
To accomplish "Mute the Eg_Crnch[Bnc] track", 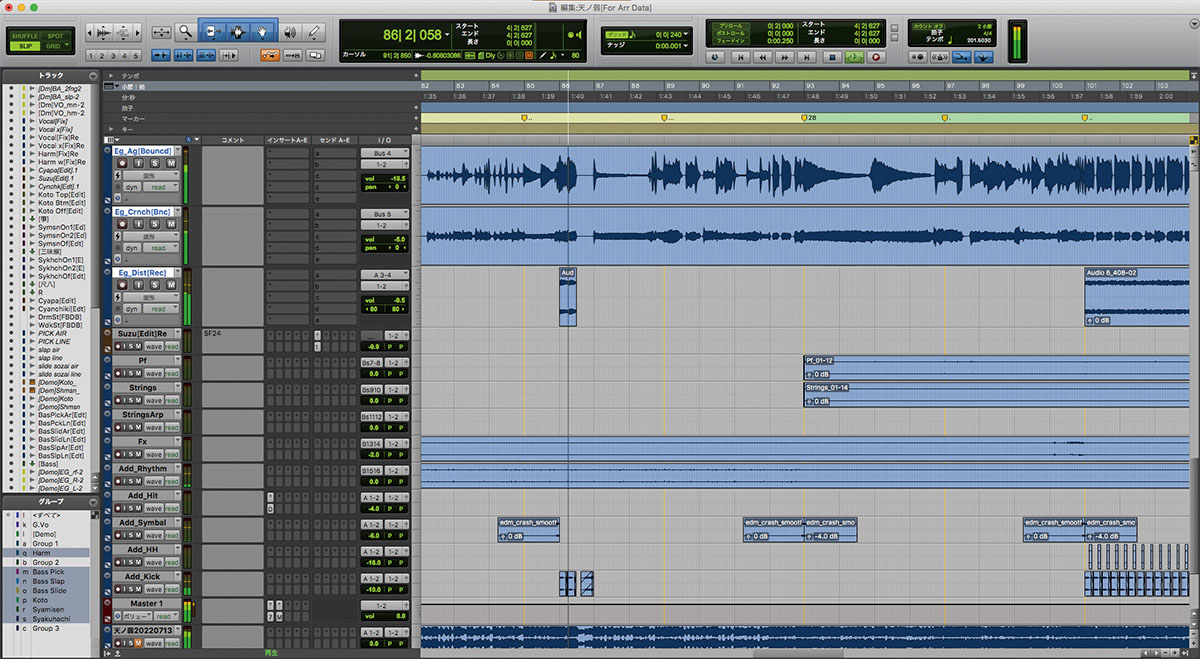I will [171, 224].
